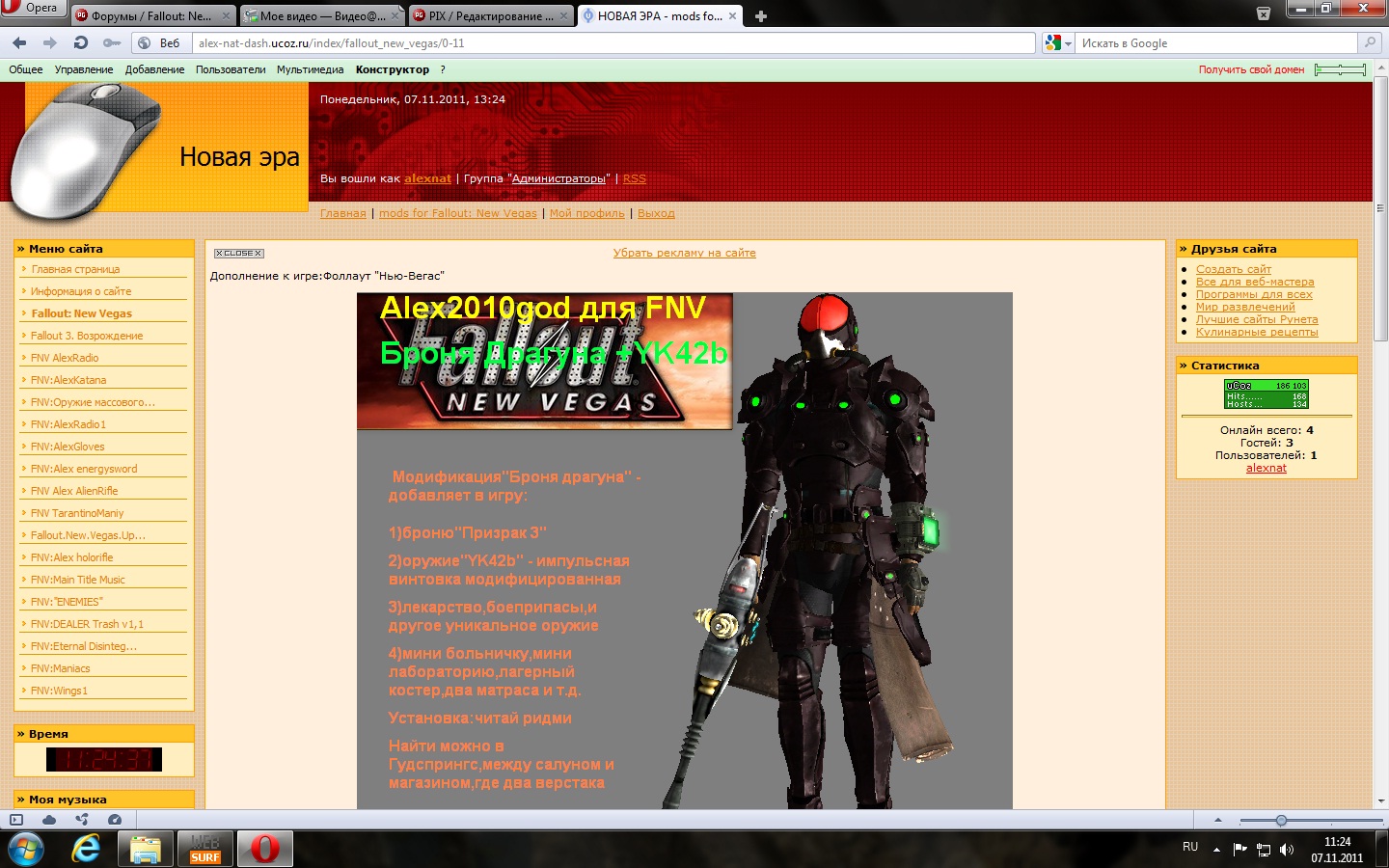The height and width of the screenshot is (868, 1389).
Task: Open the Opera main menu
Action: pos(33,9)
